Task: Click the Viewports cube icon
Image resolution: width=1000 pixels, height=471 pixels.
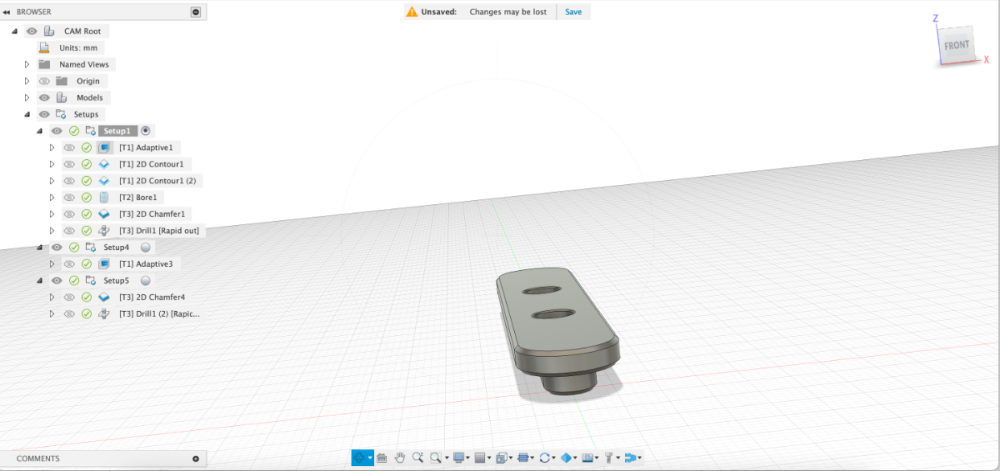Action: click(x=501, y=458)
